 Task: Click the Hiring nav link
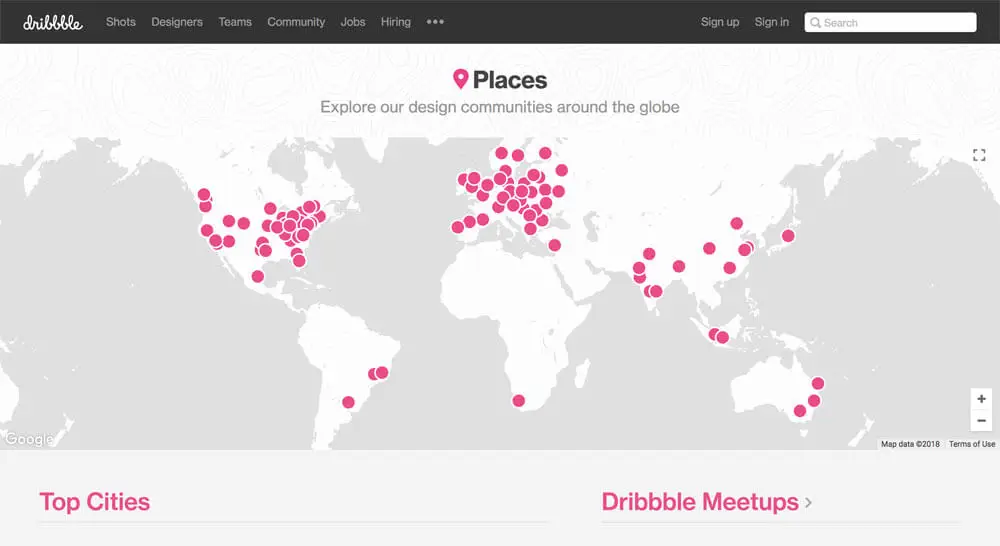(395, 22)
